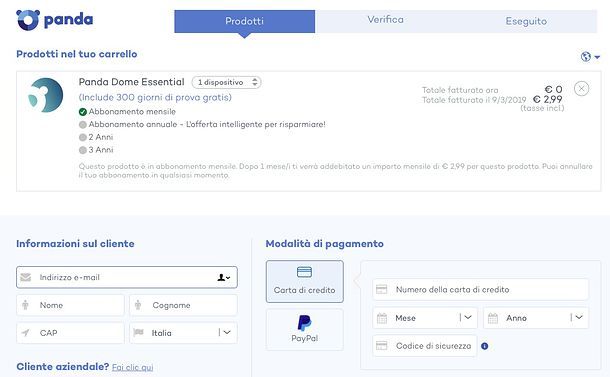Click the security code info icon
Image resolution: width=610 pixels, height=377 pixels.
click(484, 346)
